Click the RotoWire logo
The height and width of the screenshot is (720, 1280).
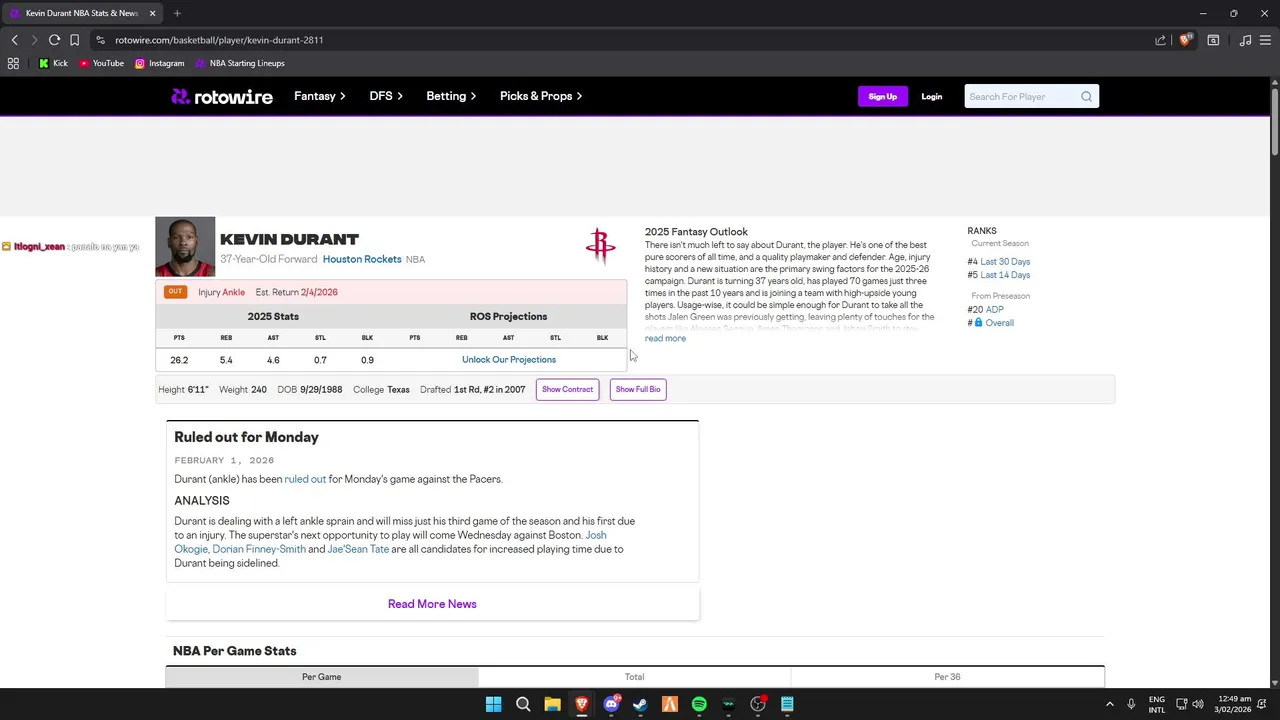point(221,96)
